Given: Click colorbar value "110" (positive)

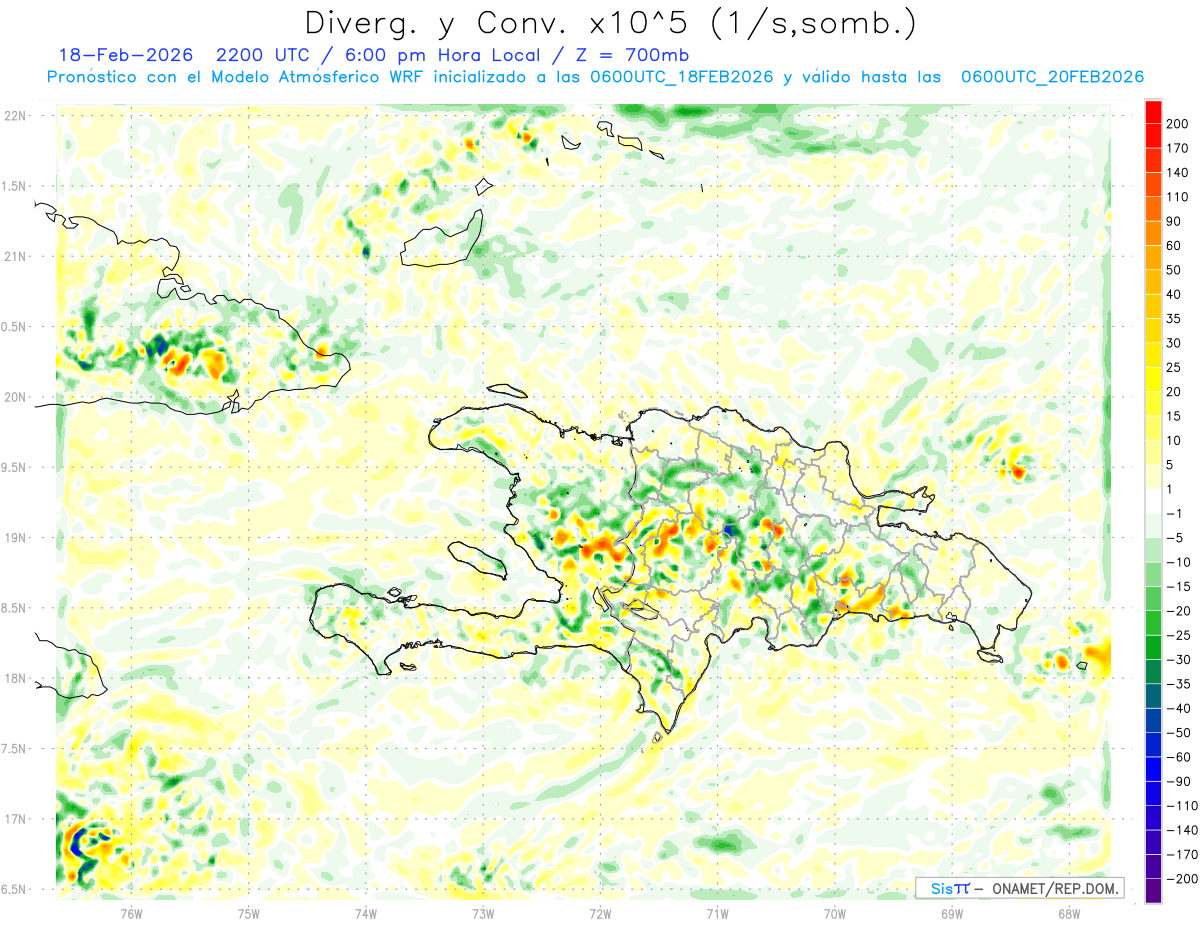Looking at the screenshot, I should coord(1179,197).
